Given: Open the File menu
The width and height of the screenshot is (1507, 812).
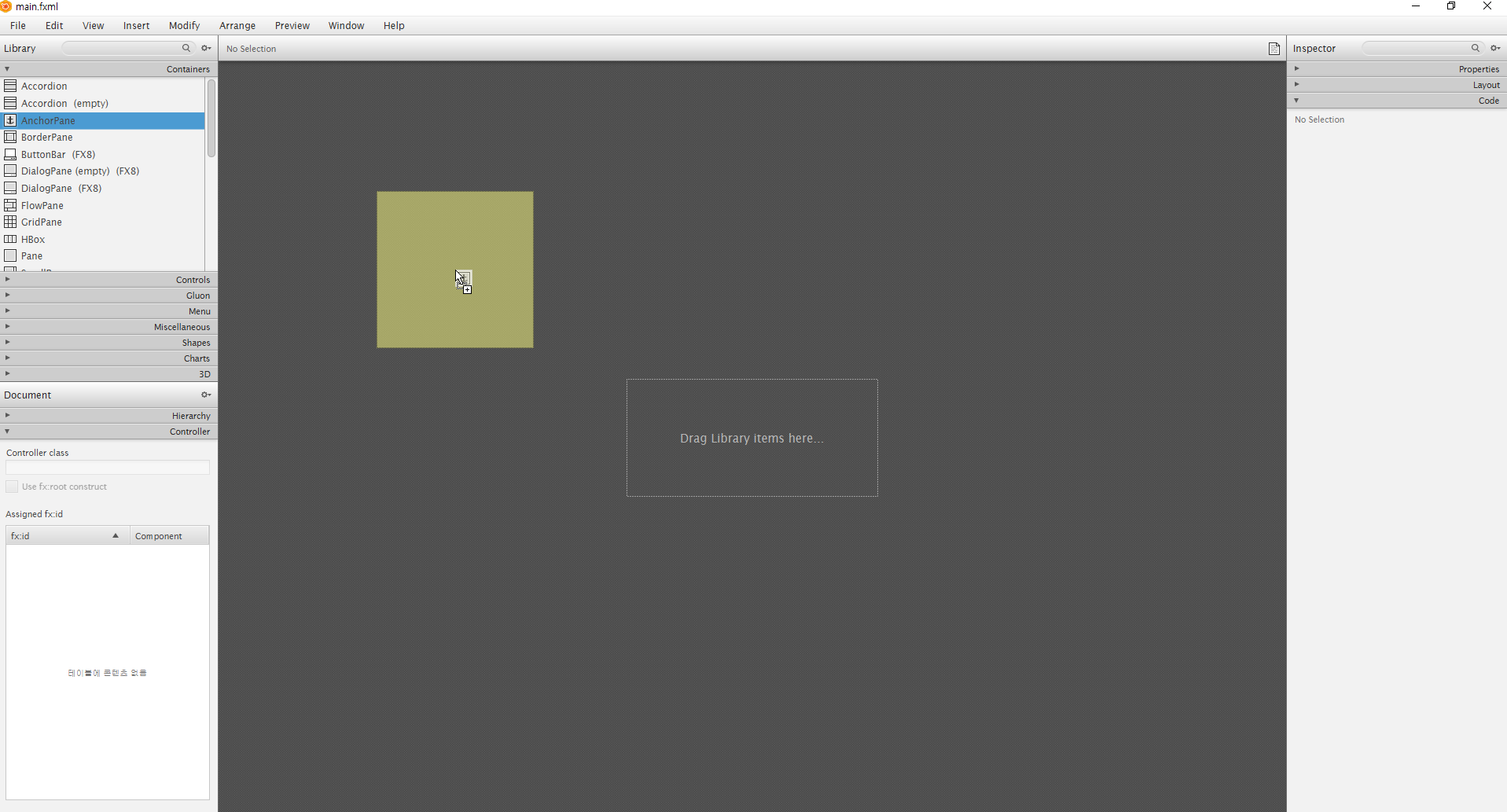Looking at the screenshot, I should coord(18,25).
